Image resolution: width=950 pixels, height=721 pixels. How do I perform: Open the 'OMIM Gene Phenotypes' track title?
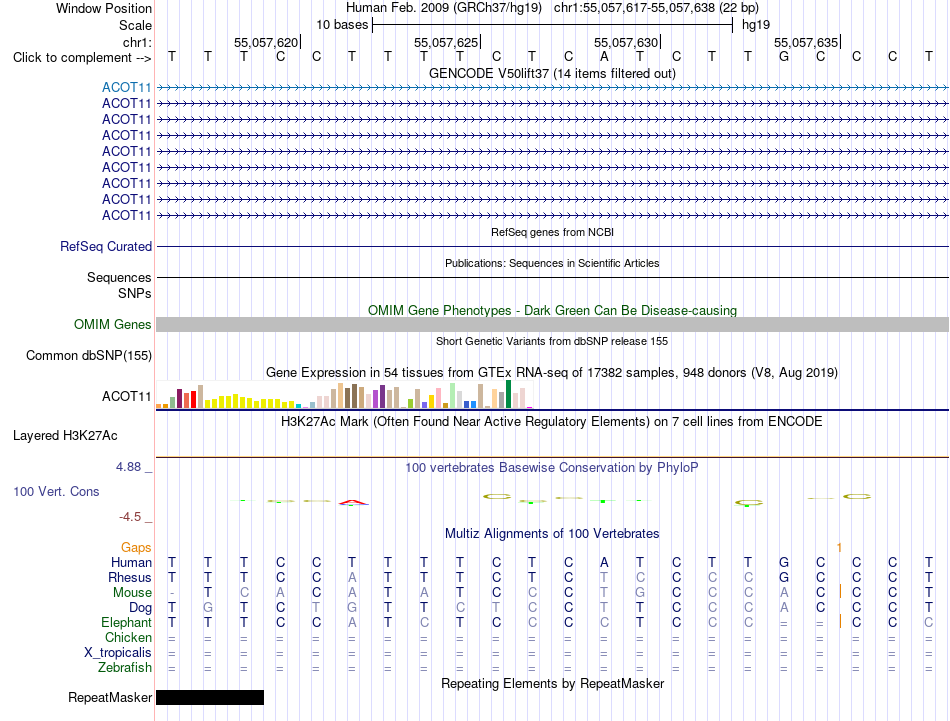pos(552,310)
